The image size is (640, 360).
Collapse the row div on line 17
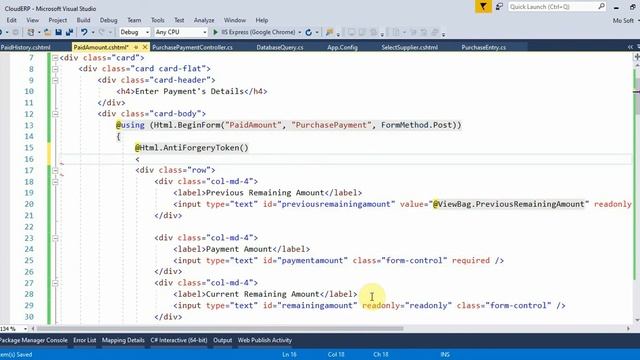pos(55,170)
